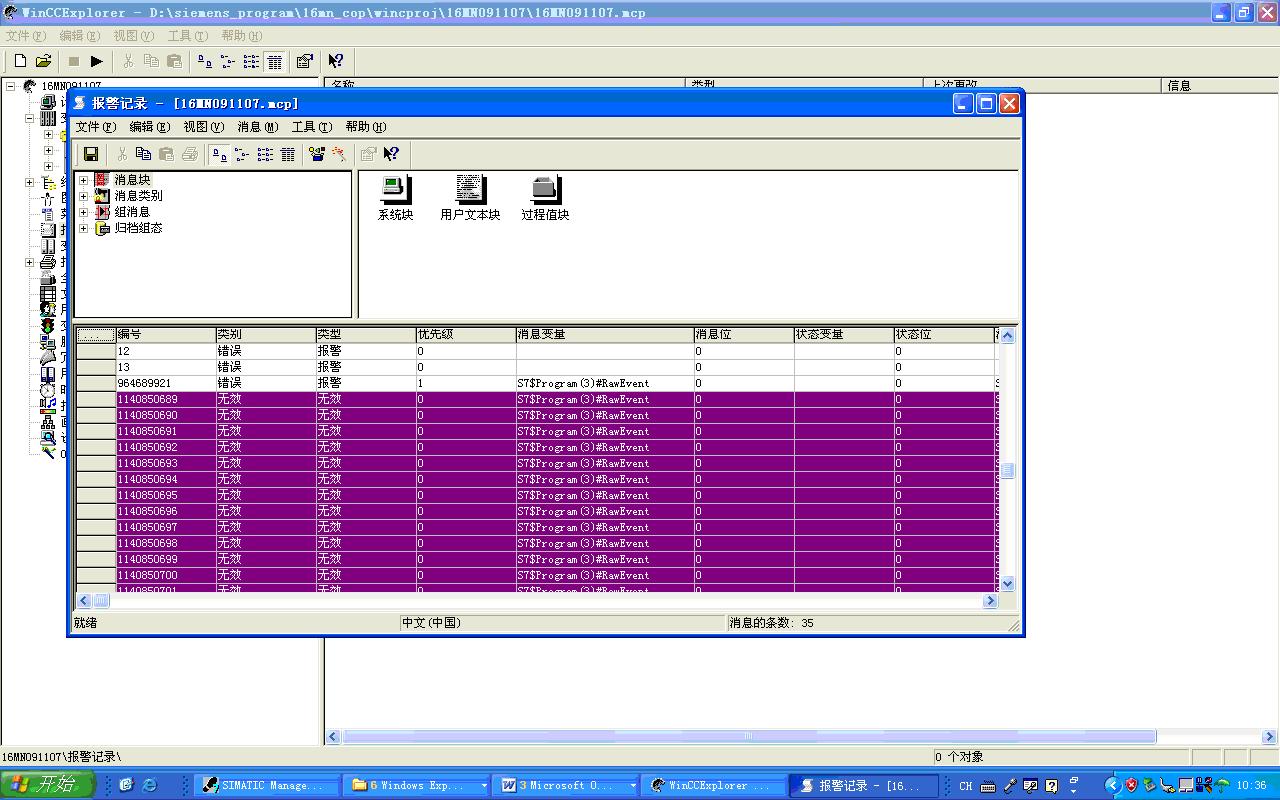Click the What's This help icon in Alarm Logging

point(391,154)
